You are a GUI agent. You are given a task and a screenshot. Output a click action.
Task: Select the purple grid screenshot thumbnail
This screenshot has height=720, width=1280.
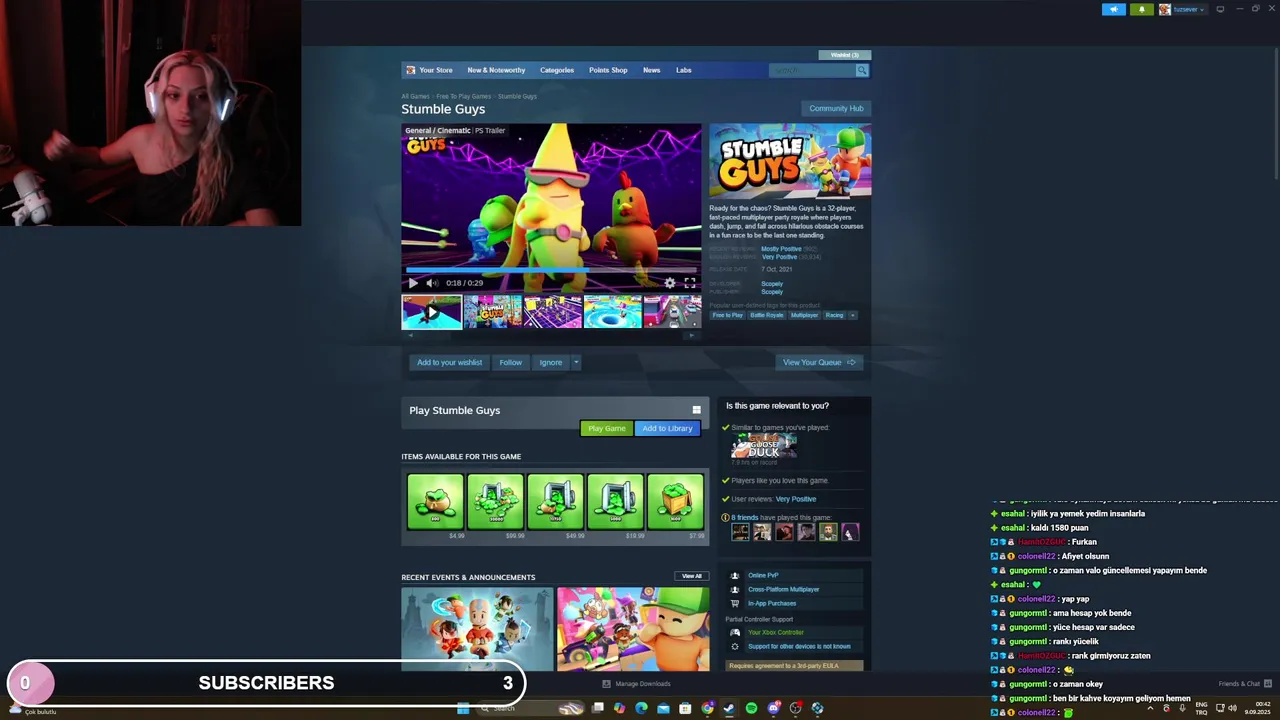[552, 312]
